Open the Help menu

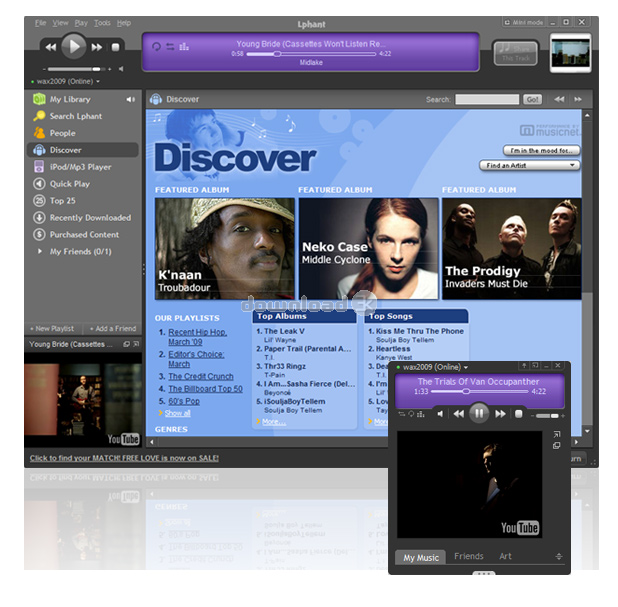pyautogui.click(x=124, y=23)
